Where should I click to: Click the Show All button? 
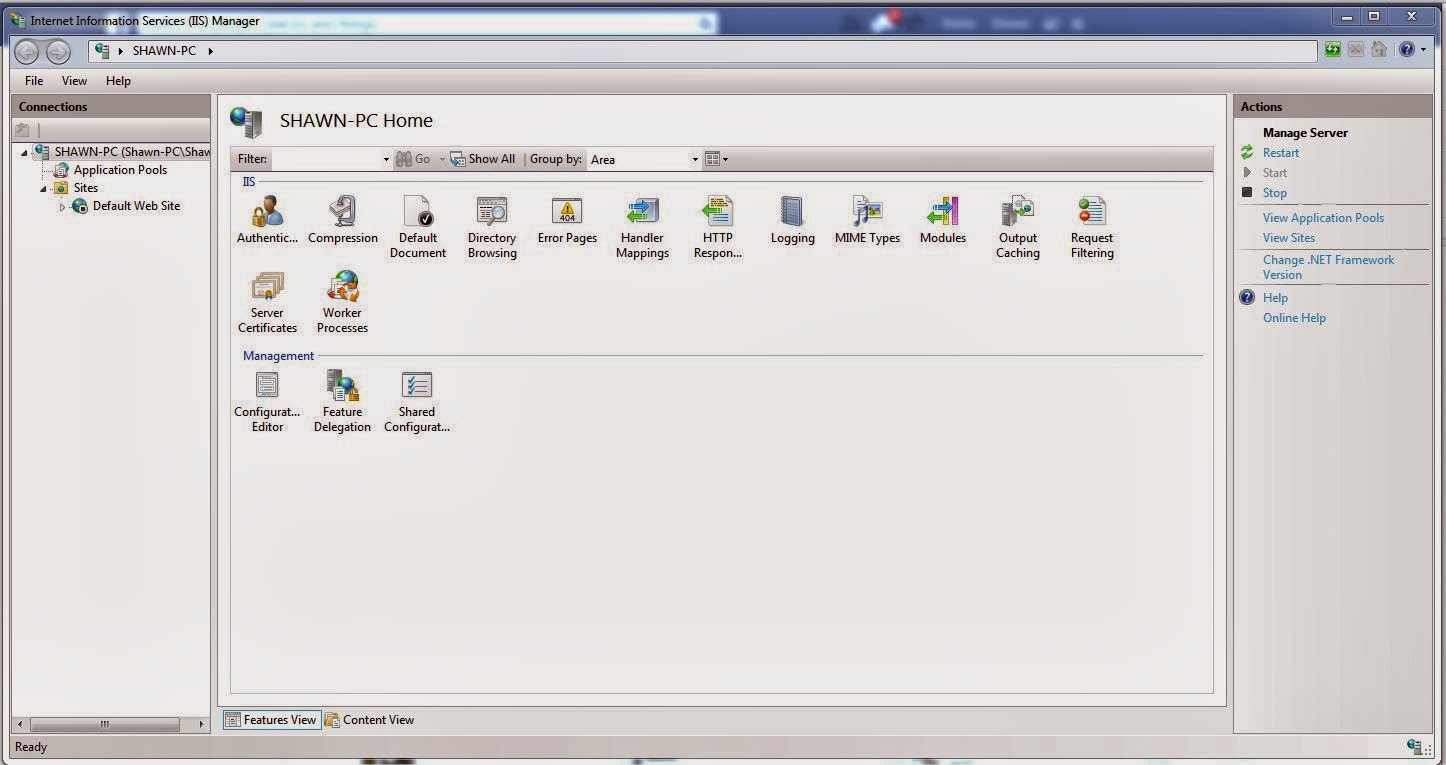click(x=483, y=159)
